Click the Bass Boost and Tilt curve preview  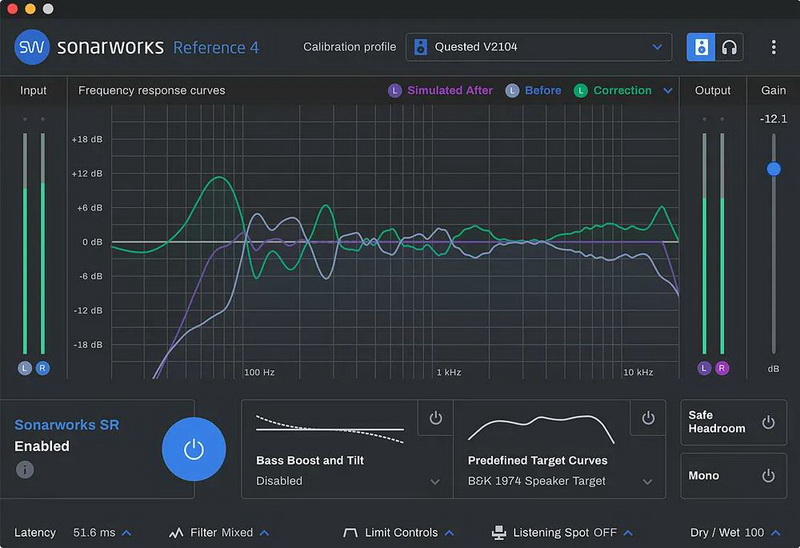pyautogui.click(x=330, y=429)
